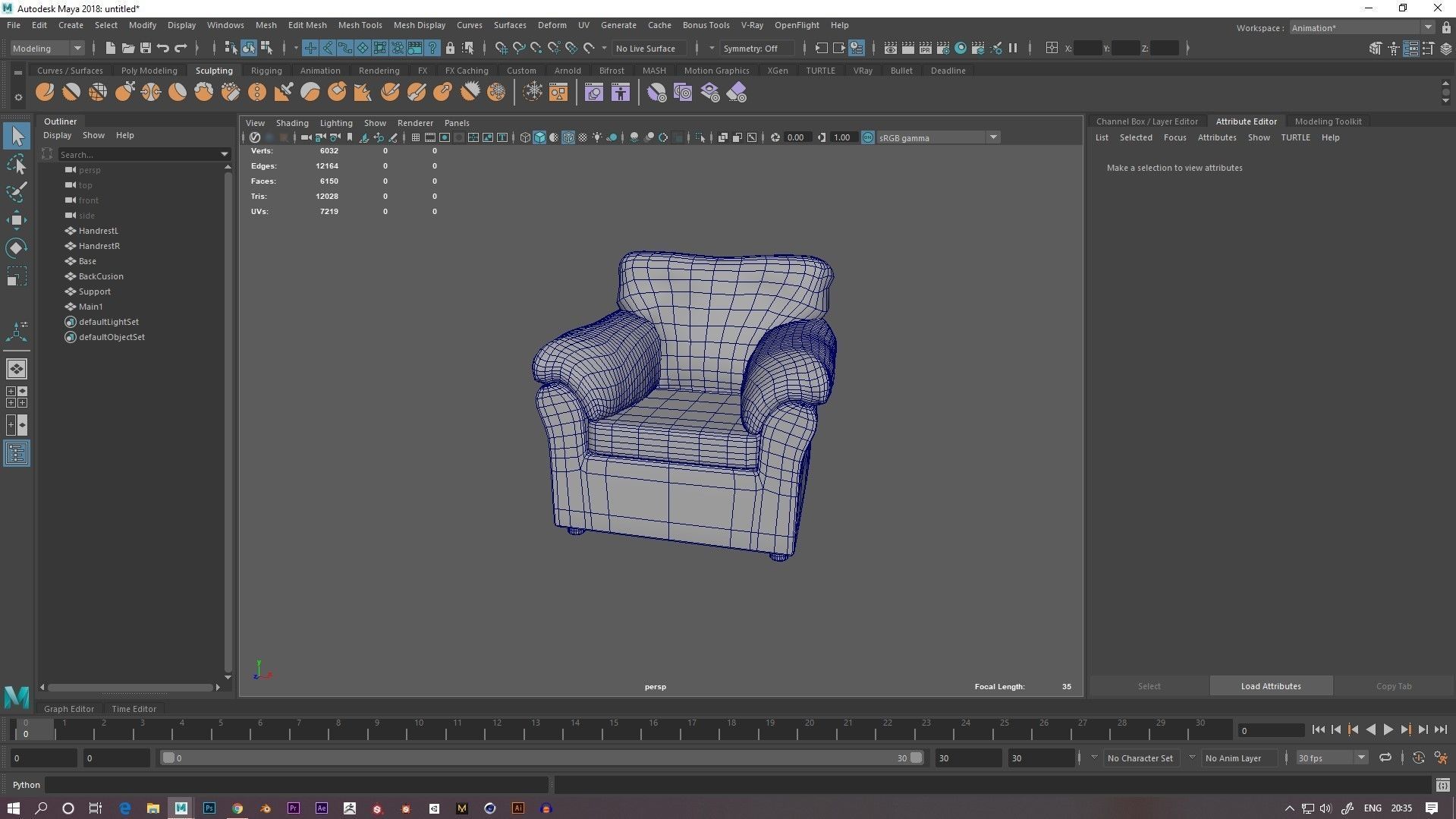The image size is (1456, 819).
Task: Switch to the Poly Modeling shelf tab
Action: [x=149, y=71]
